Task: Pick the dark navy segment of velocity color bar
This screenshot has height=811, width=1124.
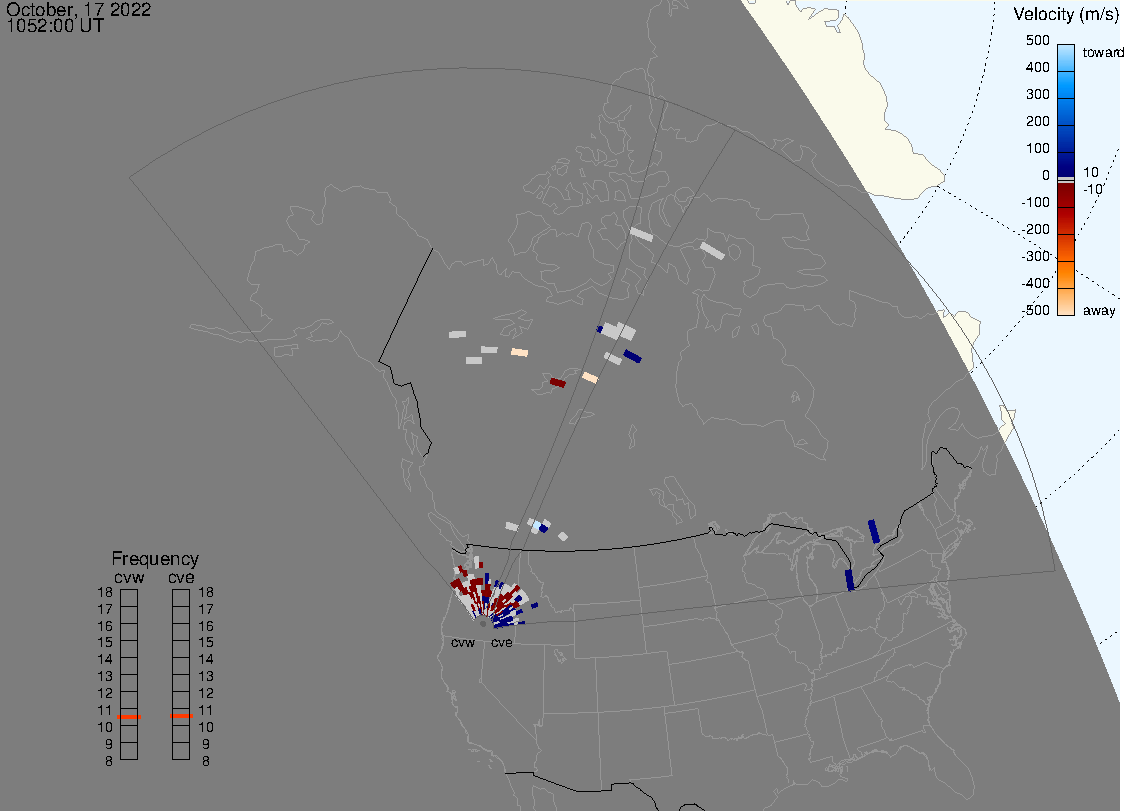Action: [x=1066, y=163]
